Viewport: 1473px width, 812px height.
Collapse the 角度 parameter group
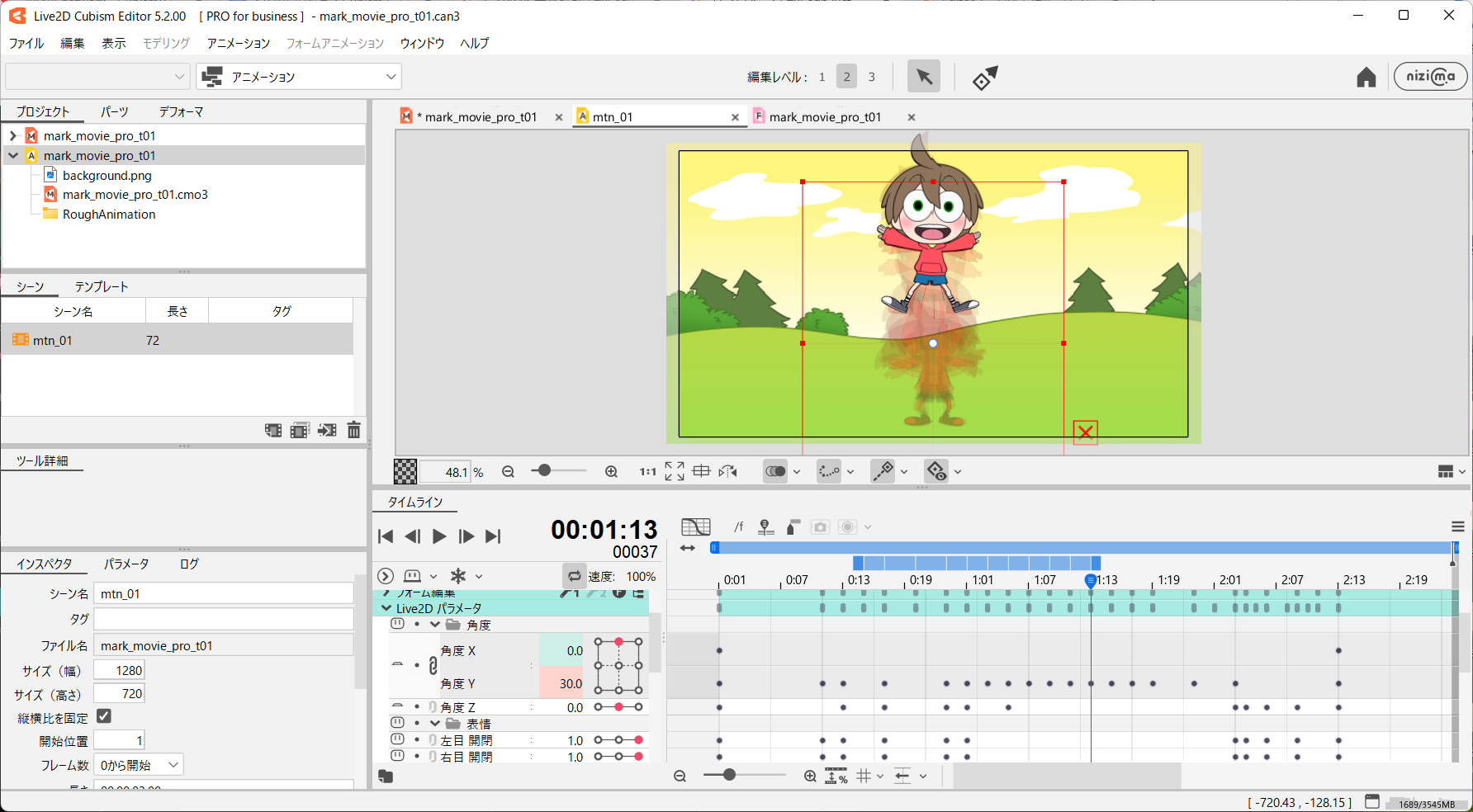pos(435,625)
